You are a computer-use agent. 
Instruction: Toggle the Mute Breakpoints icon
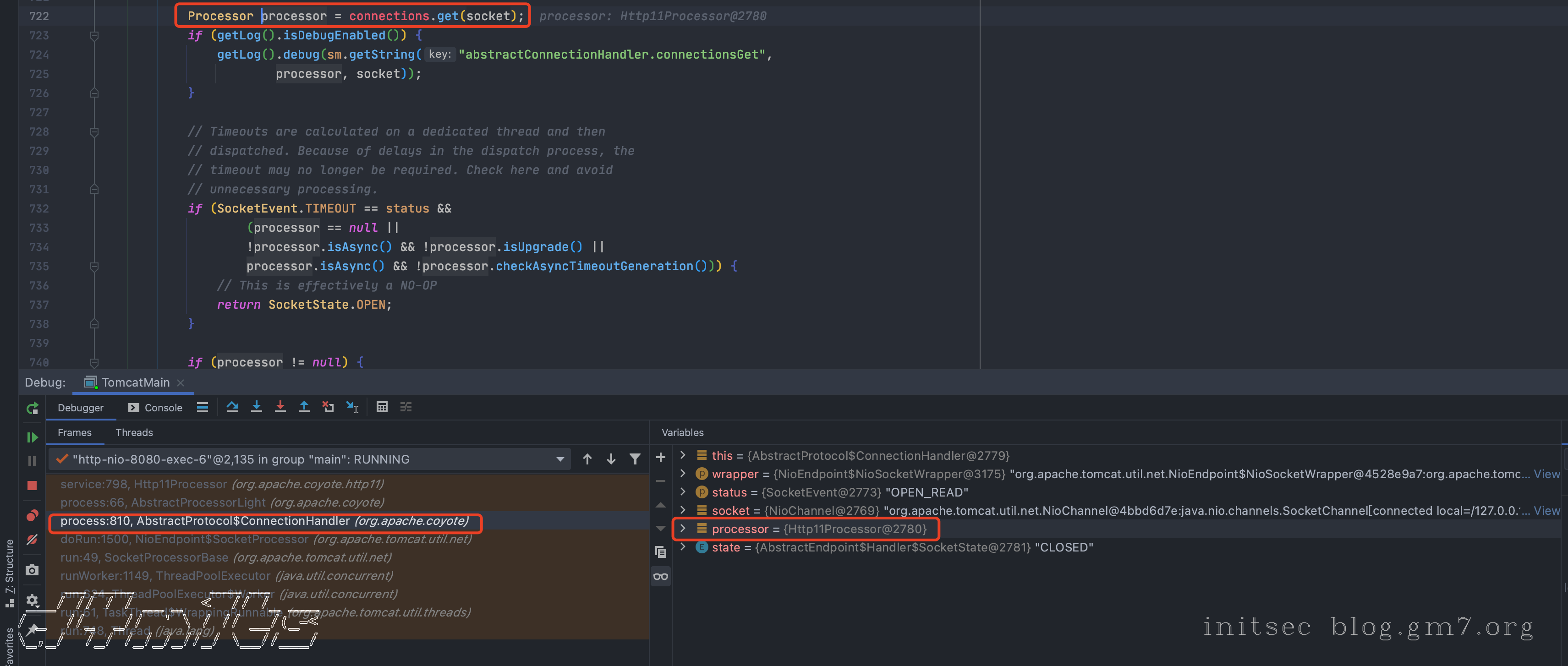(x=32, y=540)
